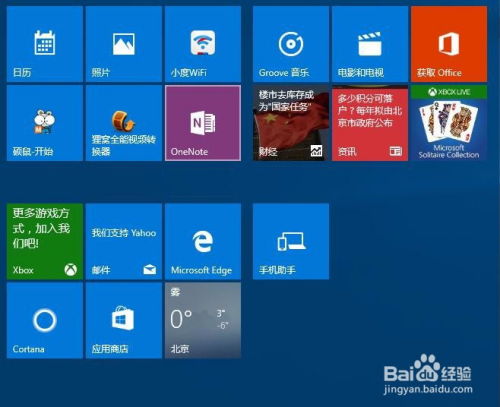500x407 pixels.
Task: Open the 日历 calendar tile
Action: (x=45, y=44)
